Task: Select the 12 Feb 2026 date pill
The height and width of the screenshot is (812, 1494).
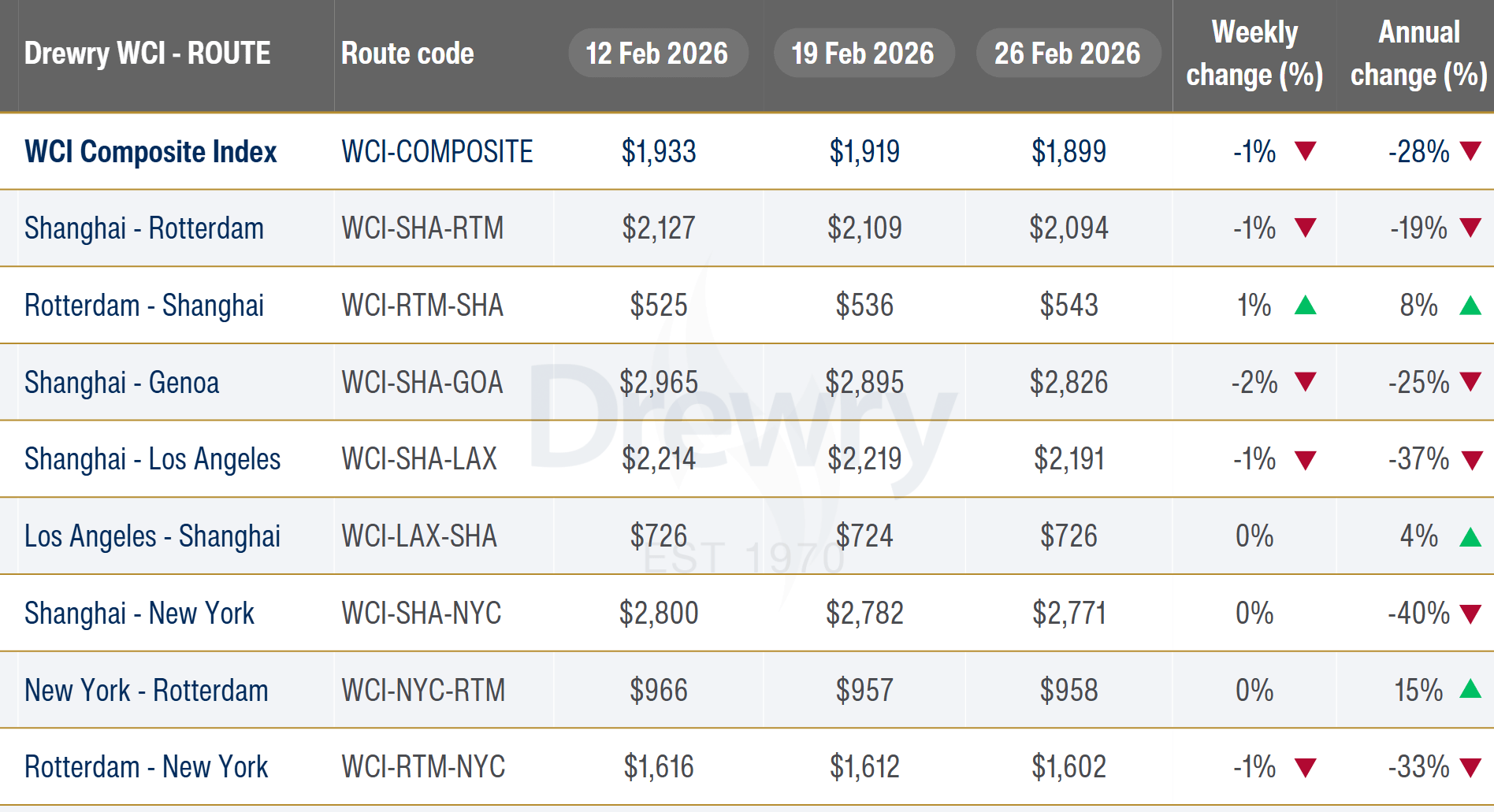Action: click(x=657, y=54)
